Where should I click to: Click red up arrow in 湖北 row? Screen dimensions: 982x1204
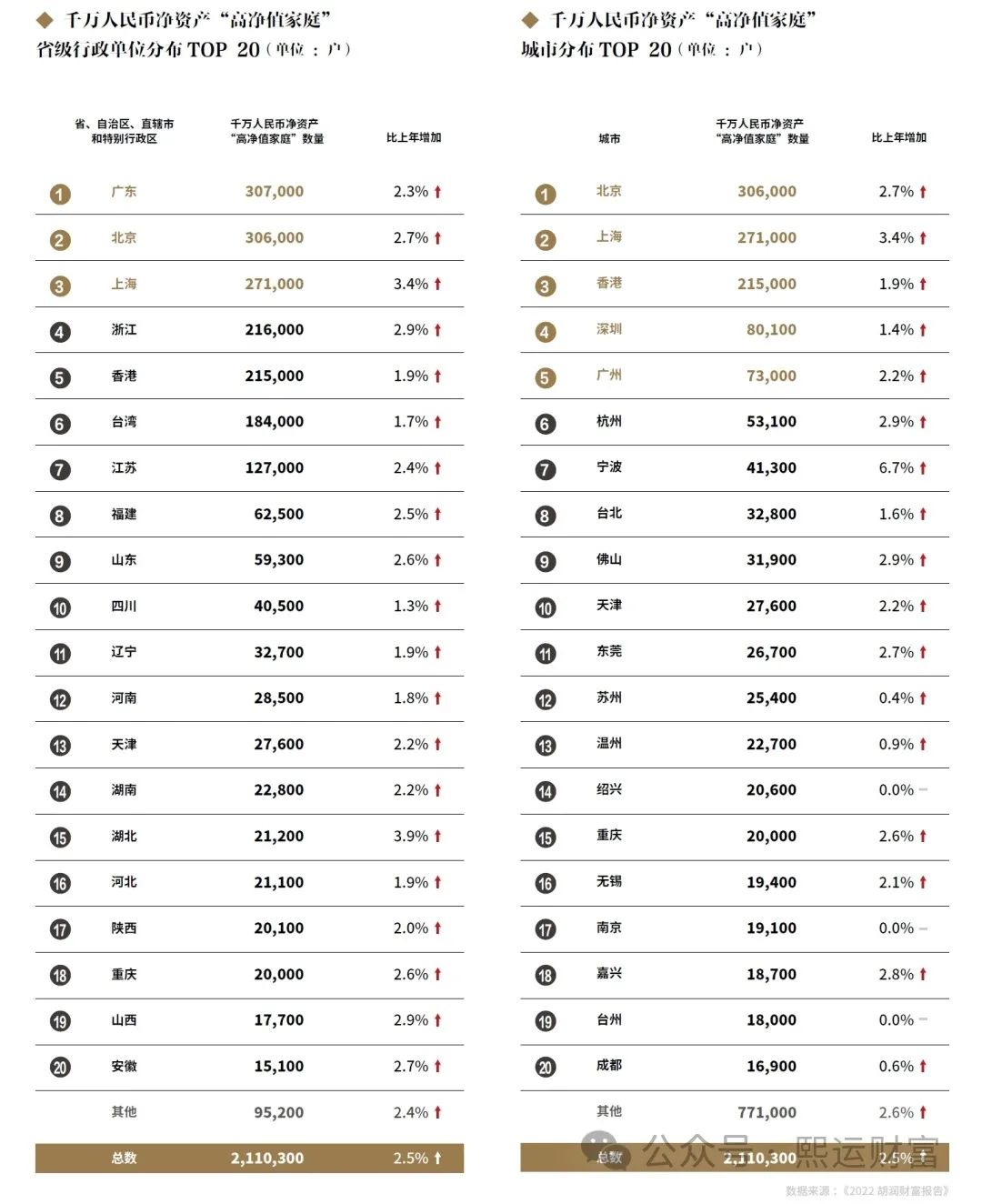(437, 836)
